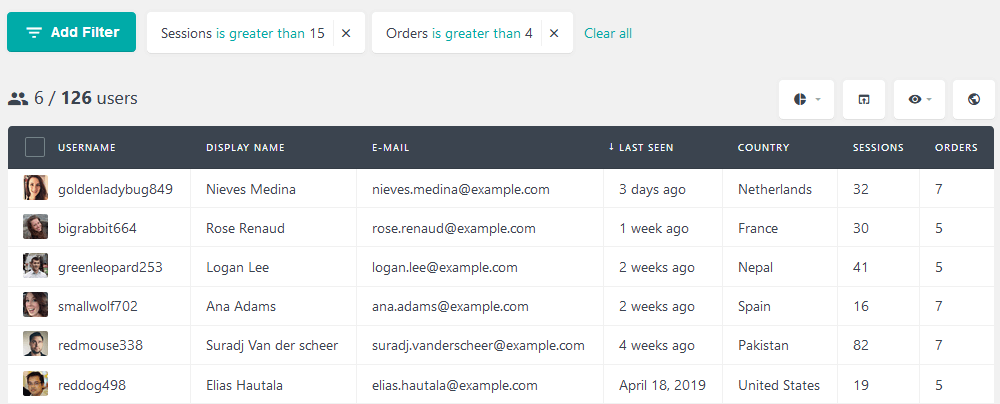Click the avatar of goldenladybug849

coord(36,188)
